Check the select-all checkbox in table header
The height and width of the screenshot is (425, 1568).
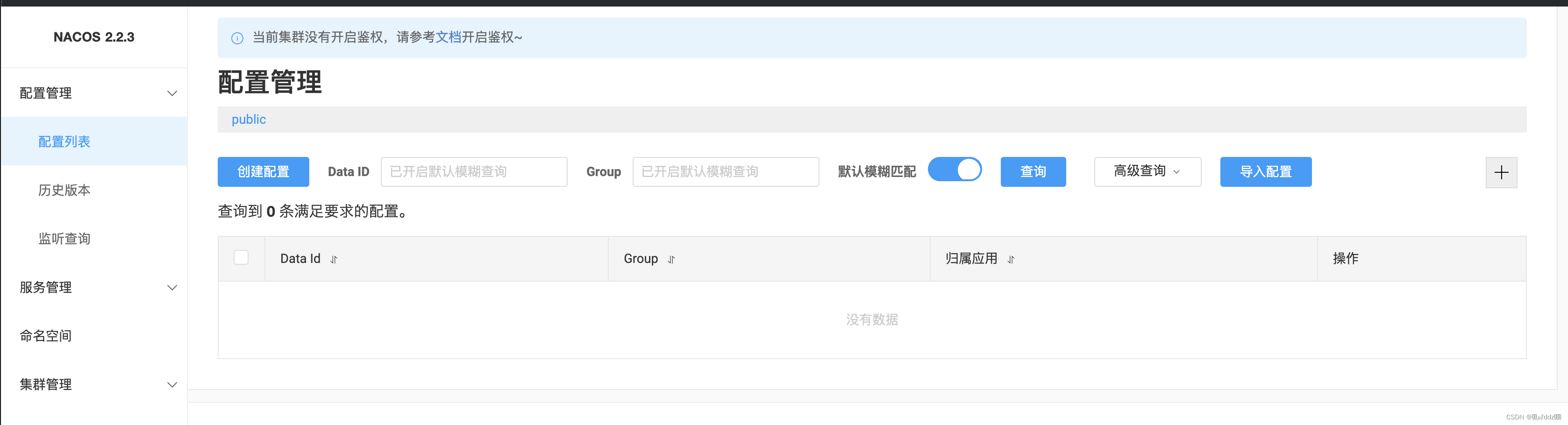[x=241, y=257]
